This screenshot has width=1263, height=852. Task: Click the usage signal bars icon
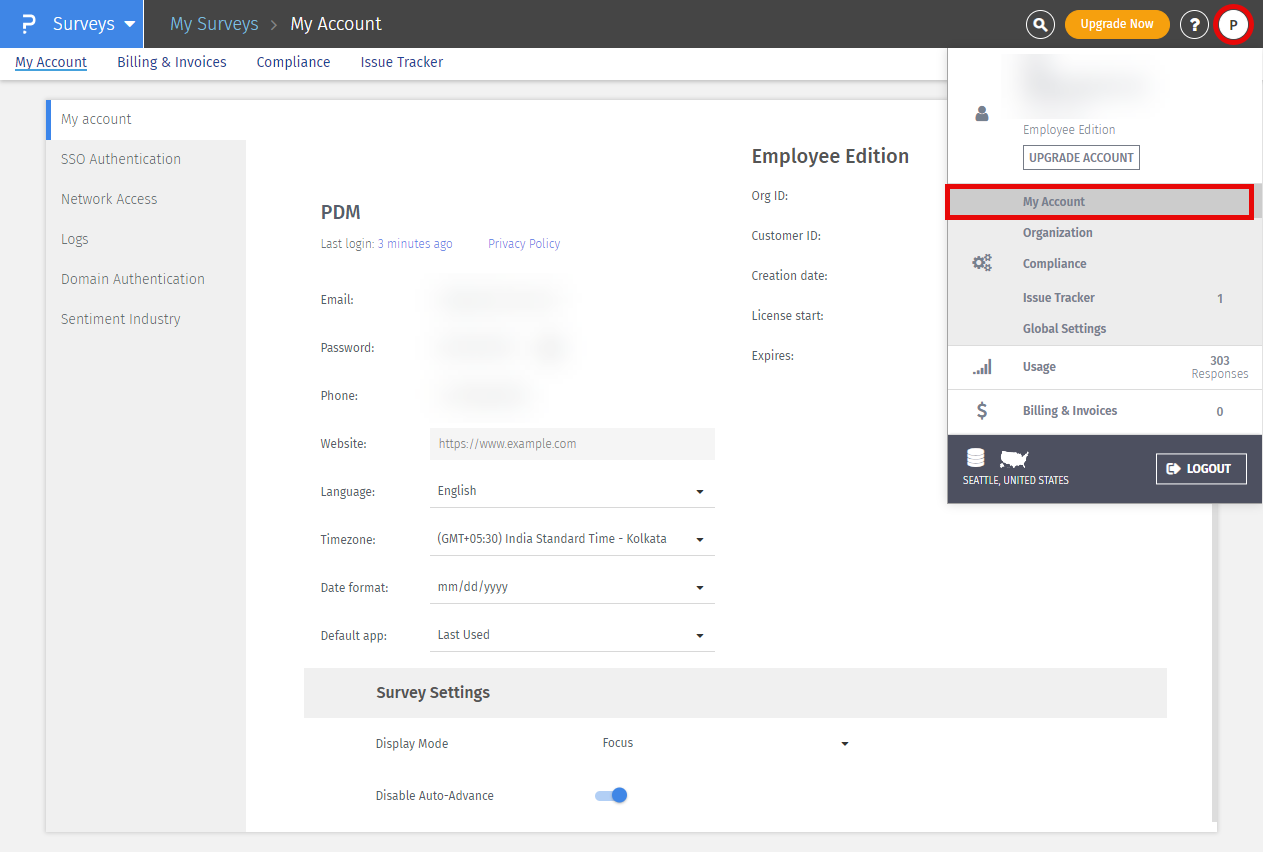982,367
